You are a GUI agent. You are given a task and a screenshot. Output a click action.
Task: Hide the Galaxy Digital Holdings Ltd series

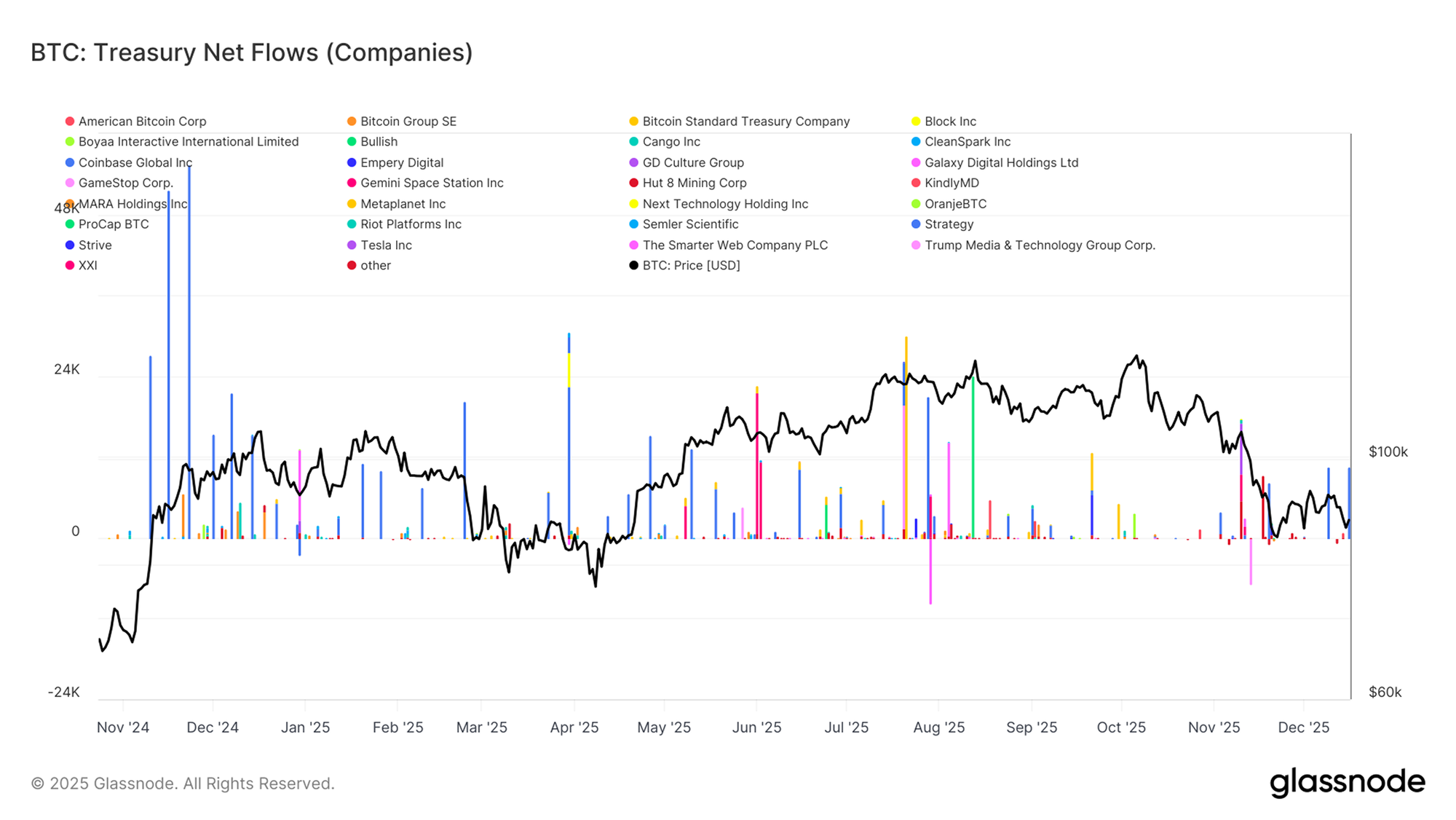(x=1001, y=163)
